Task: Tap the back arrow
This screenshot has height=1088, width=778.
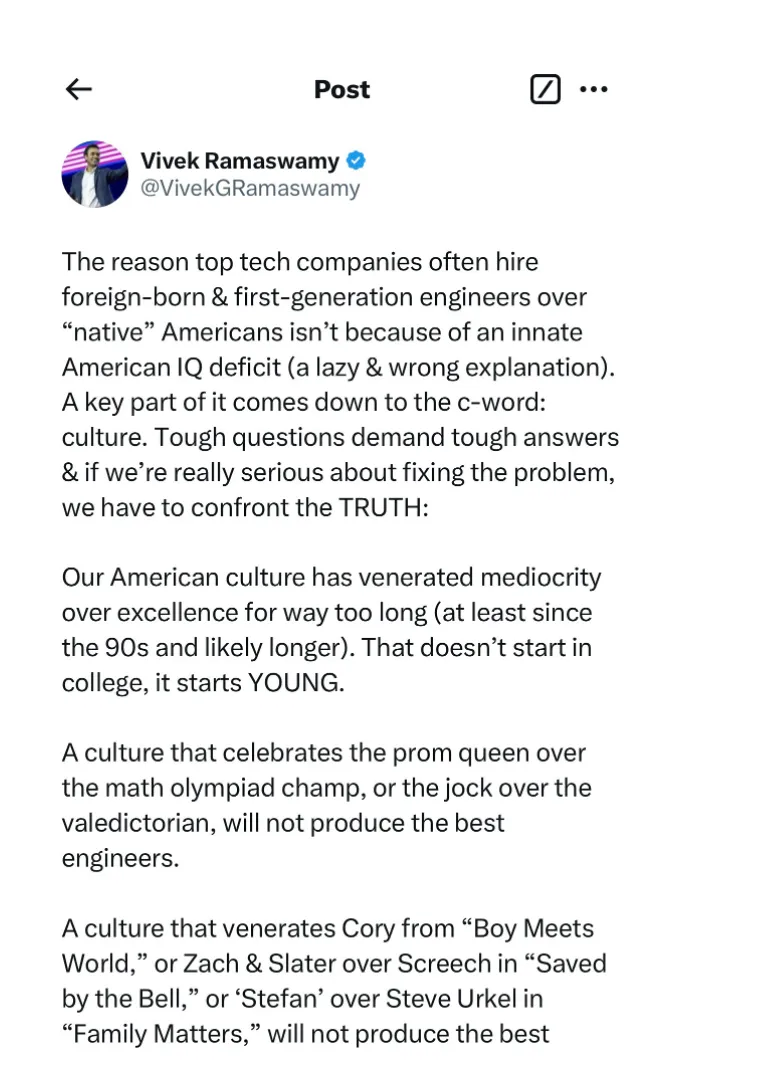Action: pos(78,90)
